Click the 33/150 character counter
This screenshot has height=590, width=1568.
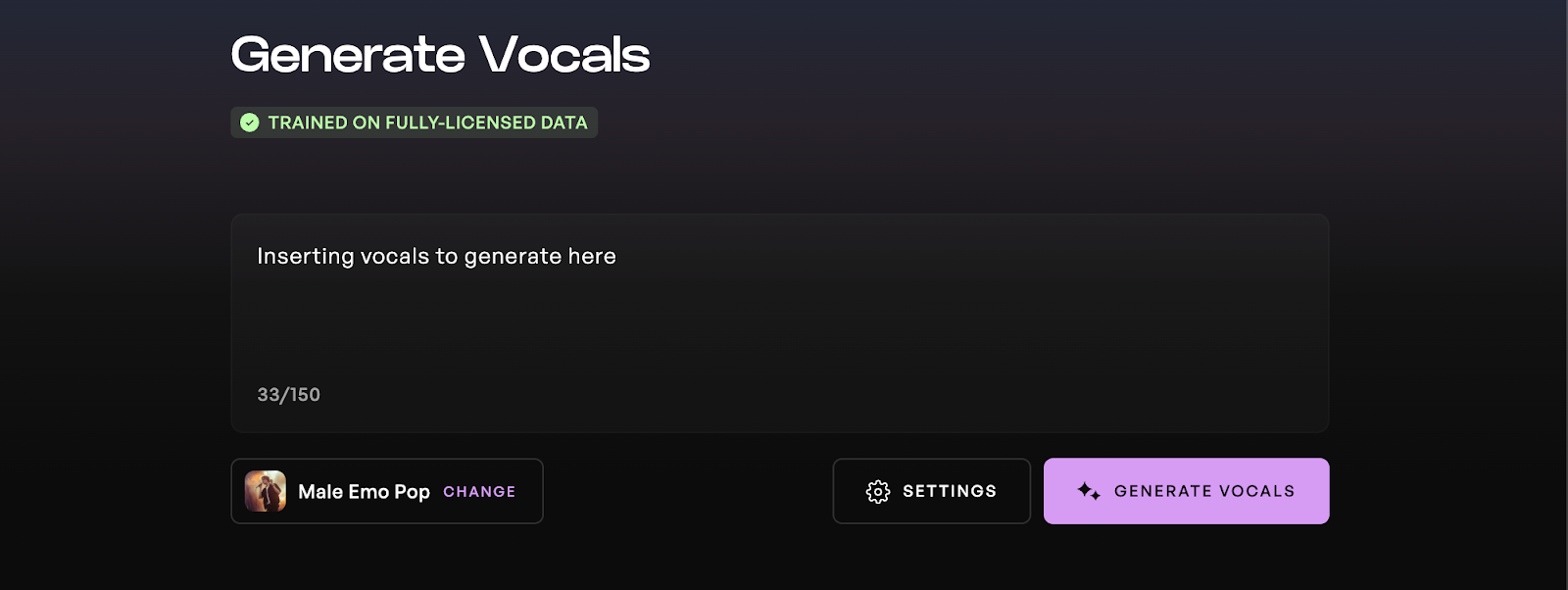click(x=288, y=394)
